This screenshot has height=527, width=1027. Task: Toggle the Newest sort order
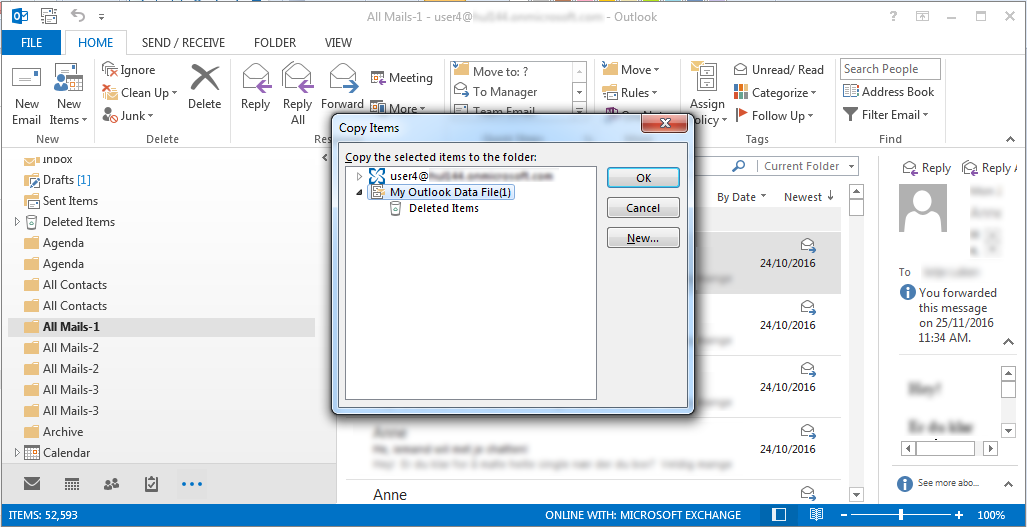tap(809, 197)
